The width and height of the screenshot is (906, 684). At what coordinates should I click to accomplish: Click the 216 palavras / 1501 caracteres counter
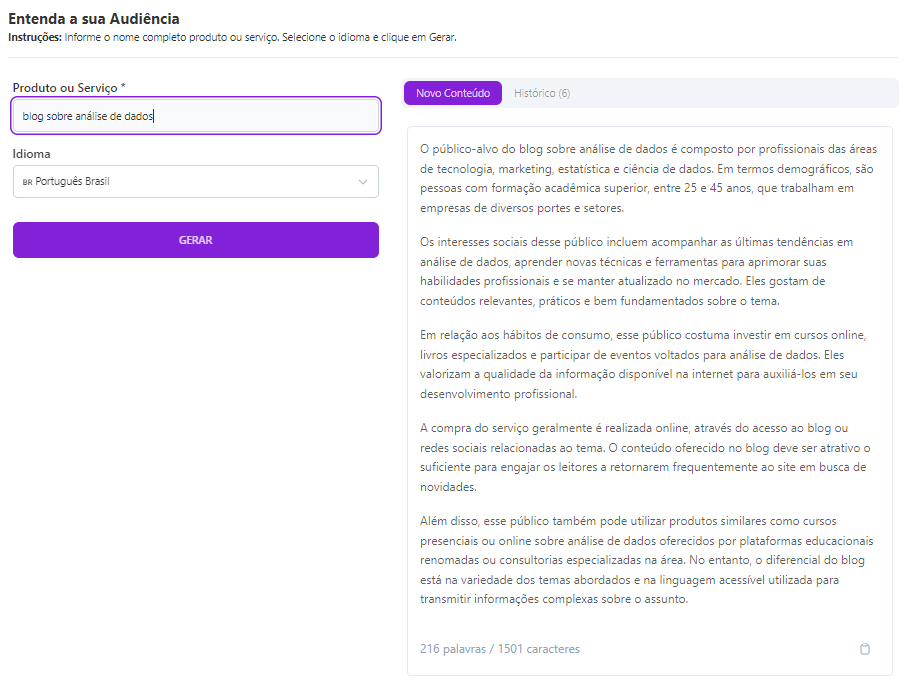pyautogui.click(x=499, y=649)
